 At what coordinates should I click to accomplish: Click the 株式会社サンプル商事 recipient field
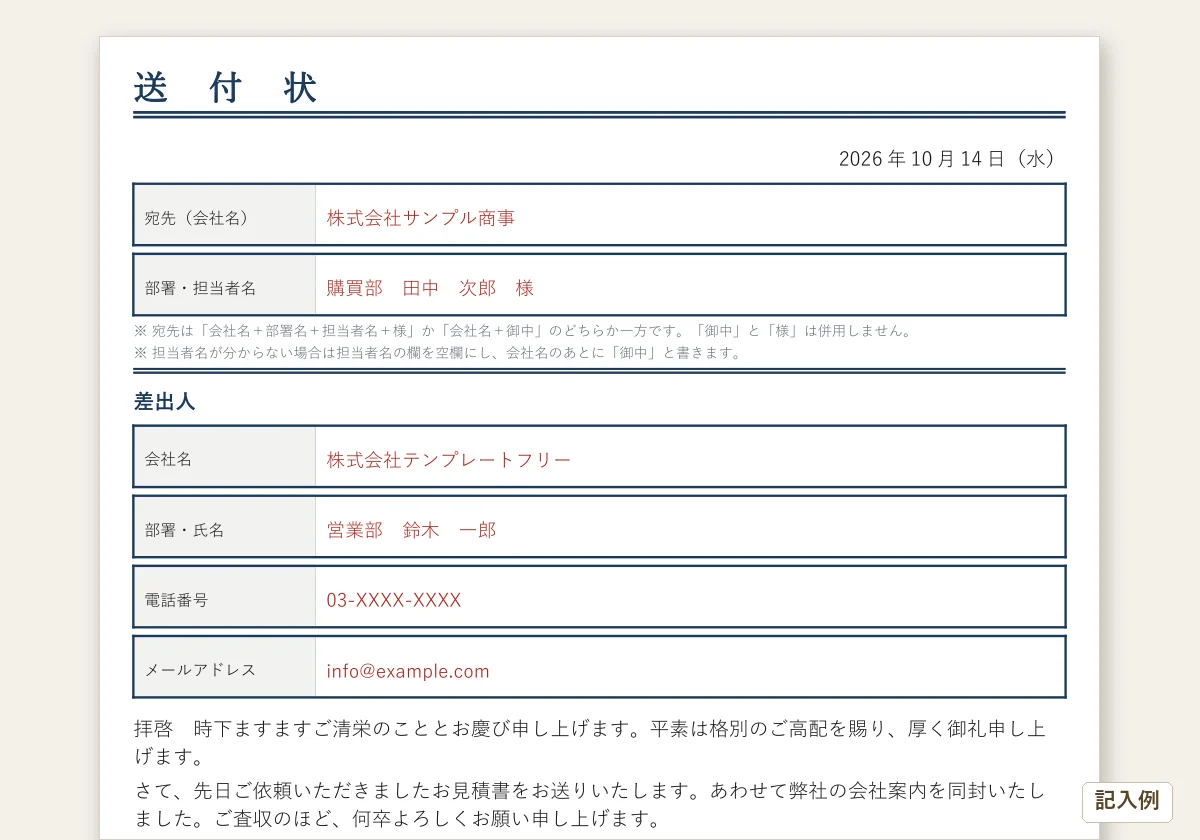[x=690, y=214]
